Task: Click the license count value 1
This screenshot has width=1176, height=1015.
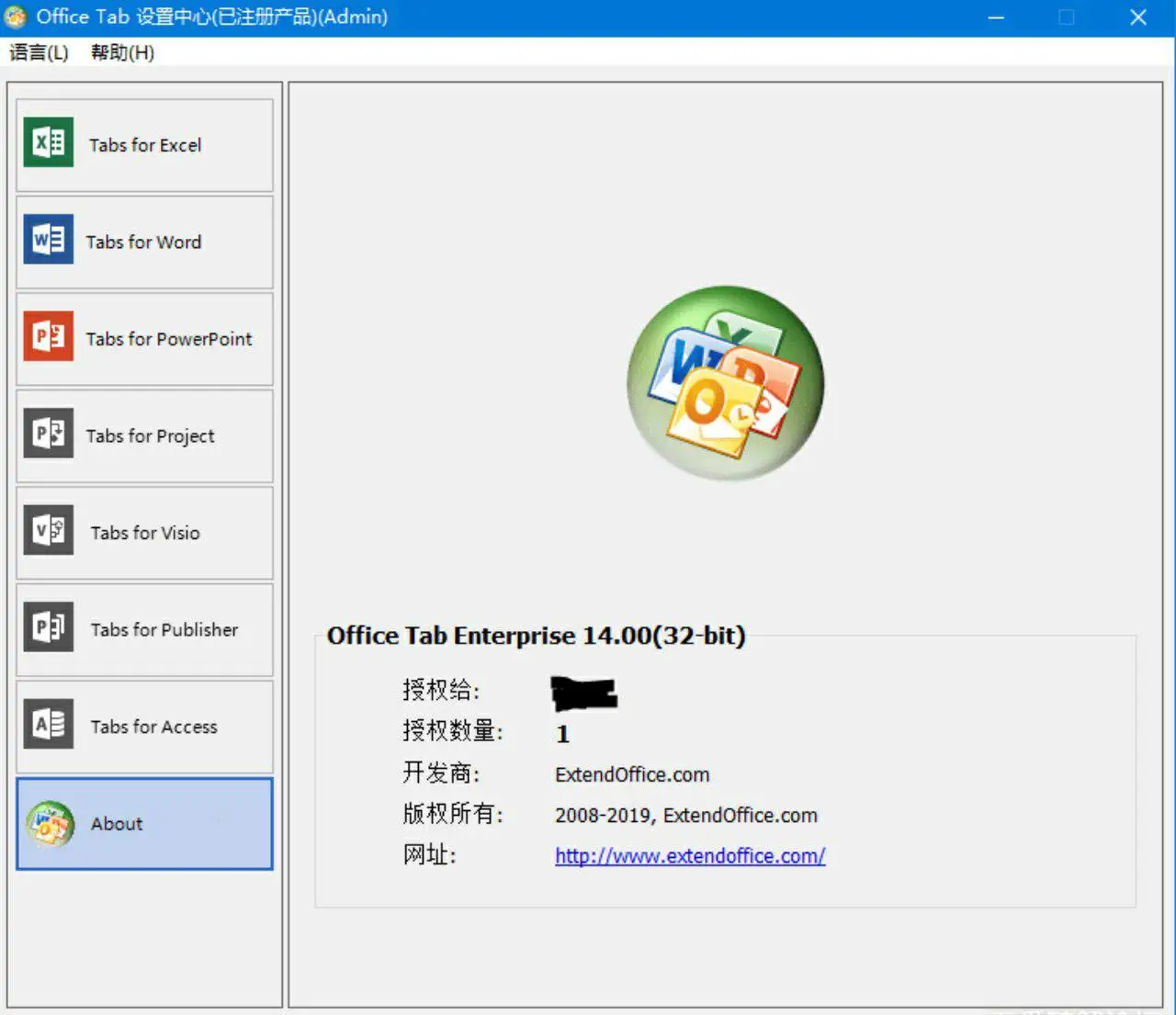Action: pos(562,734)
